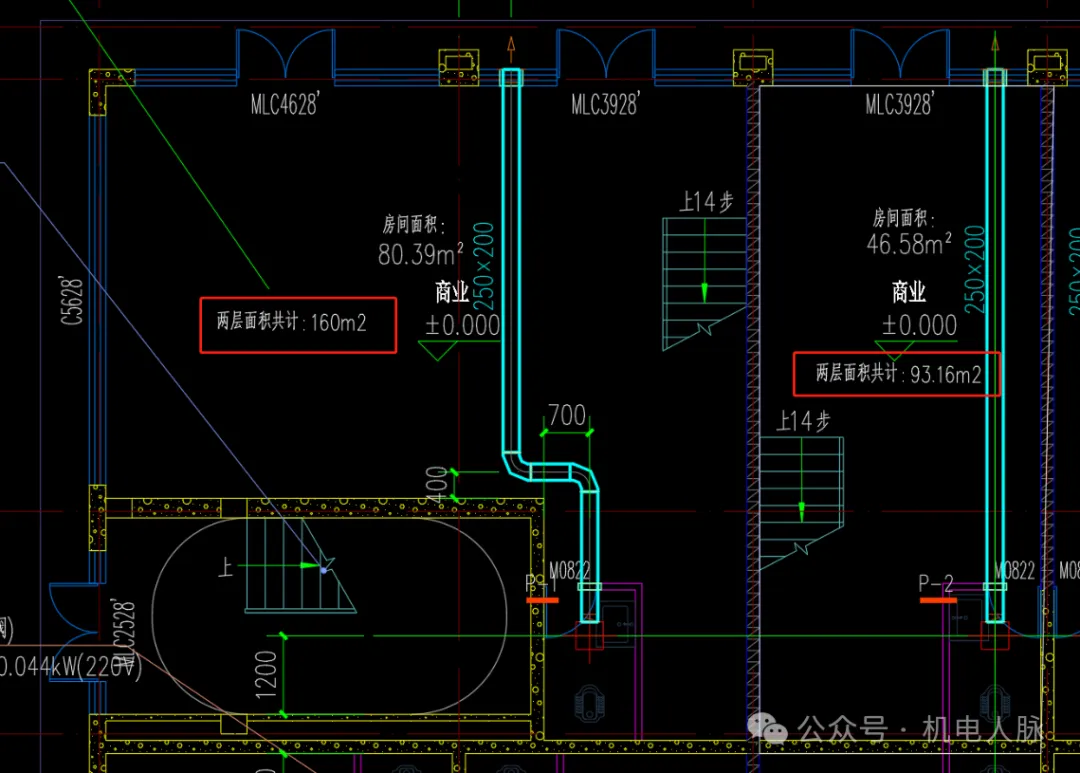1080x773 pixels.
Task: Click the 机电人脉 watermark text
Action: [x=983, y=731]
